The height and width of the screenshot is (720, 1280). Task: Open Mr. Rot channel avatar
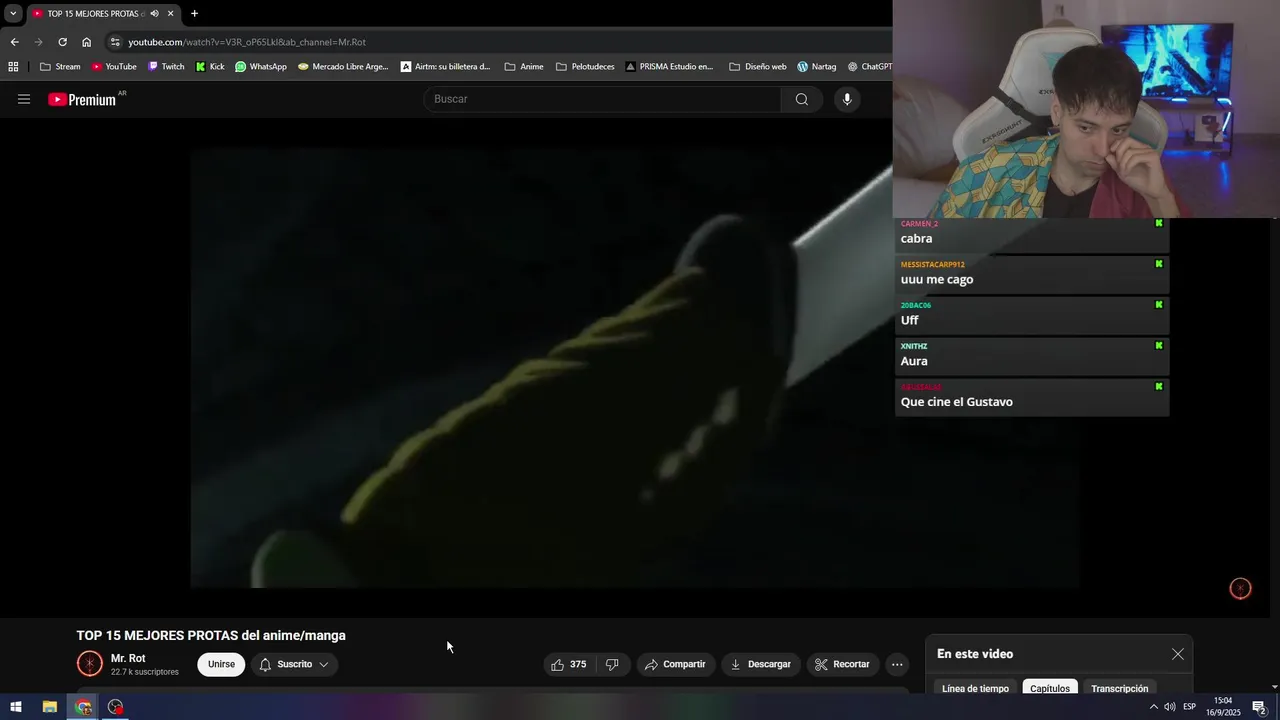click(90, 664)
